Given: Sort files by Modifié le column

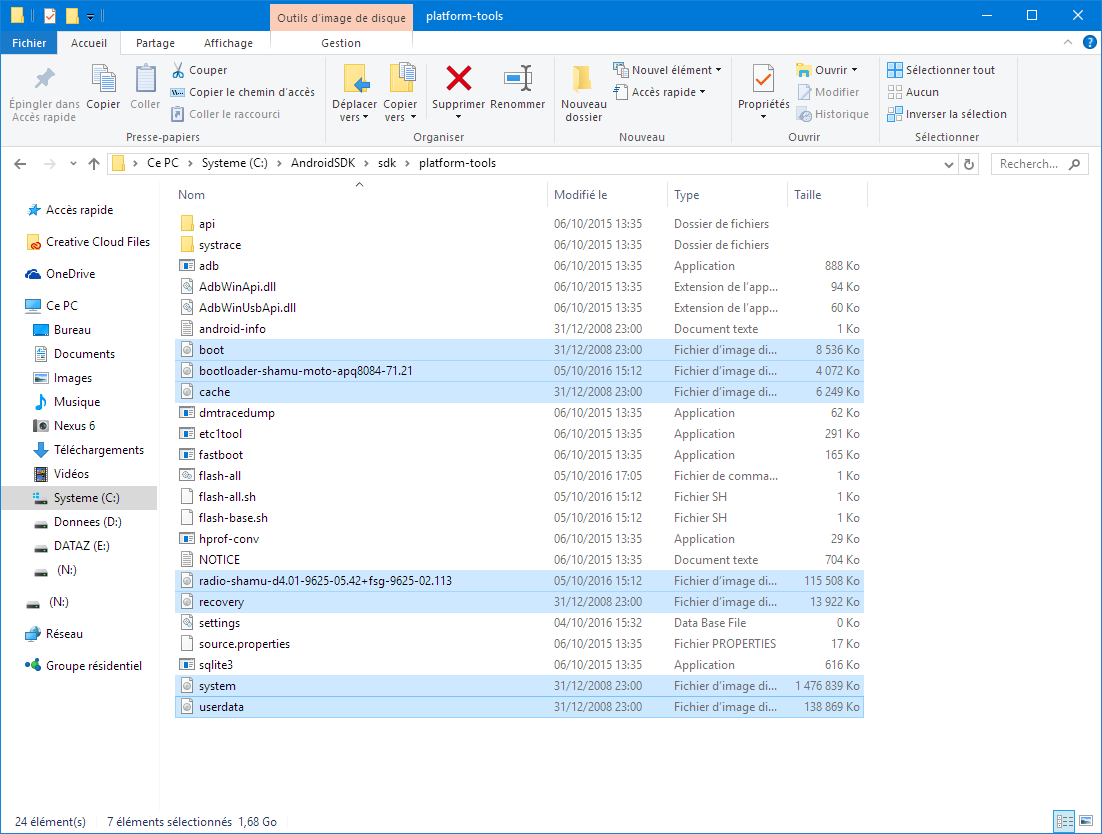Looking at the screenshot, I should point(607,195).
